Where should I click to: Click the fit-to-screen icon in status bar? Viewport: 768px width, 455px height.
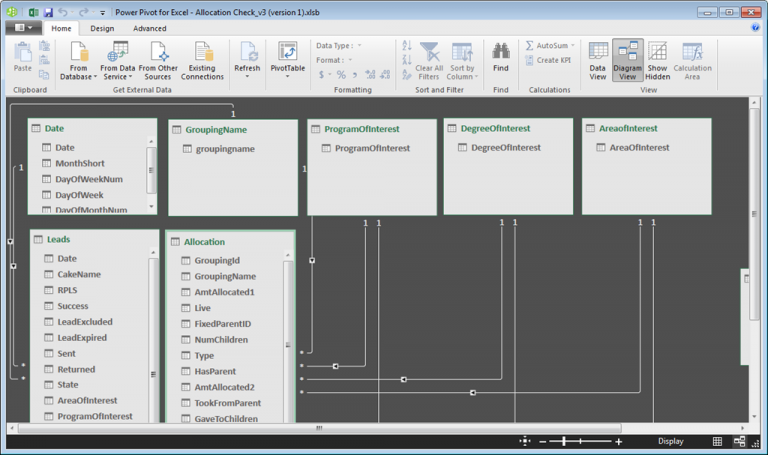[x=524, y=441]
